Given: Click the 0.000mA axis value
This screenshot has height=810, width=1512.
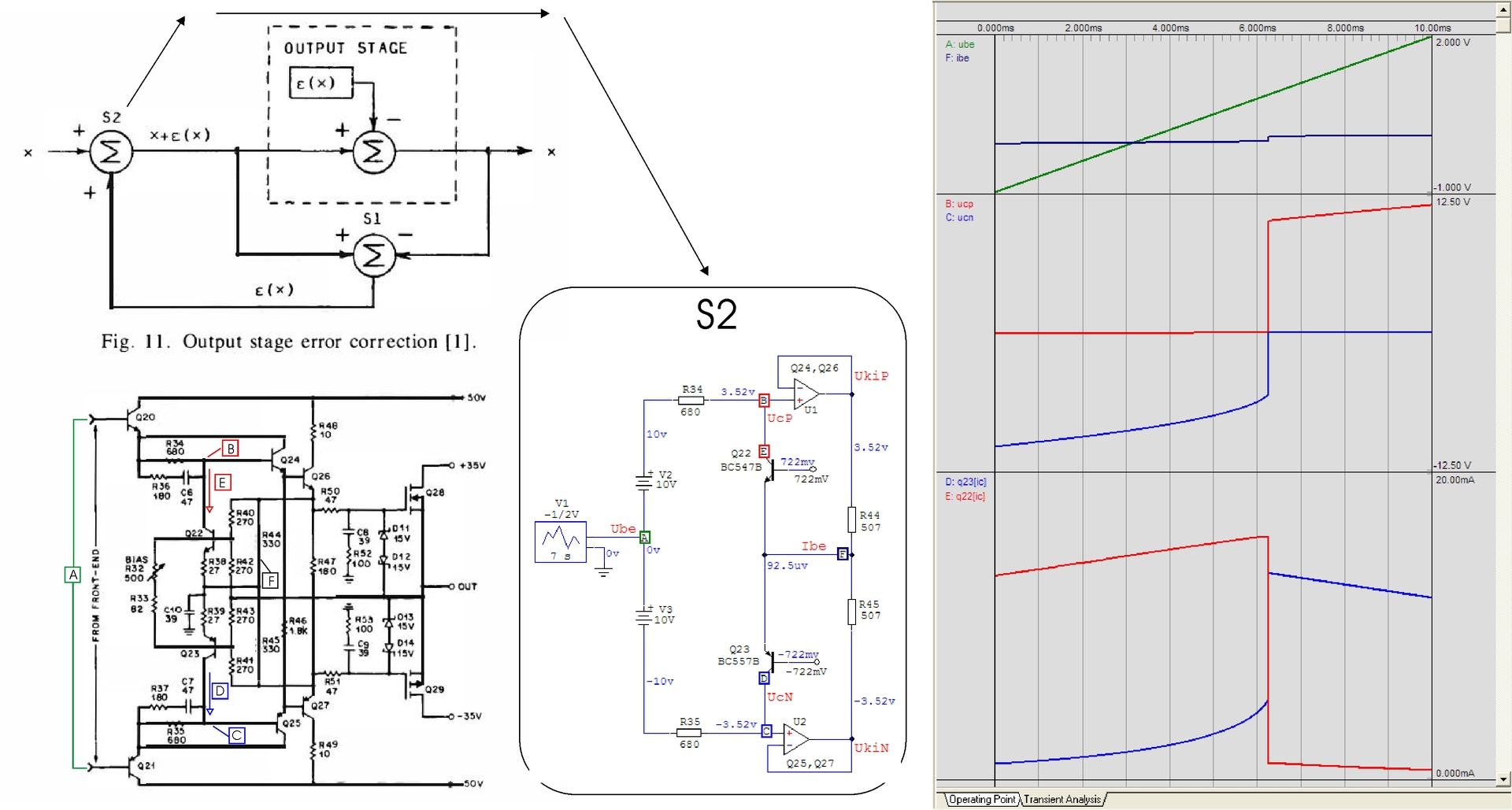Looking at the screenshot, I should (x=1455, y=773).
